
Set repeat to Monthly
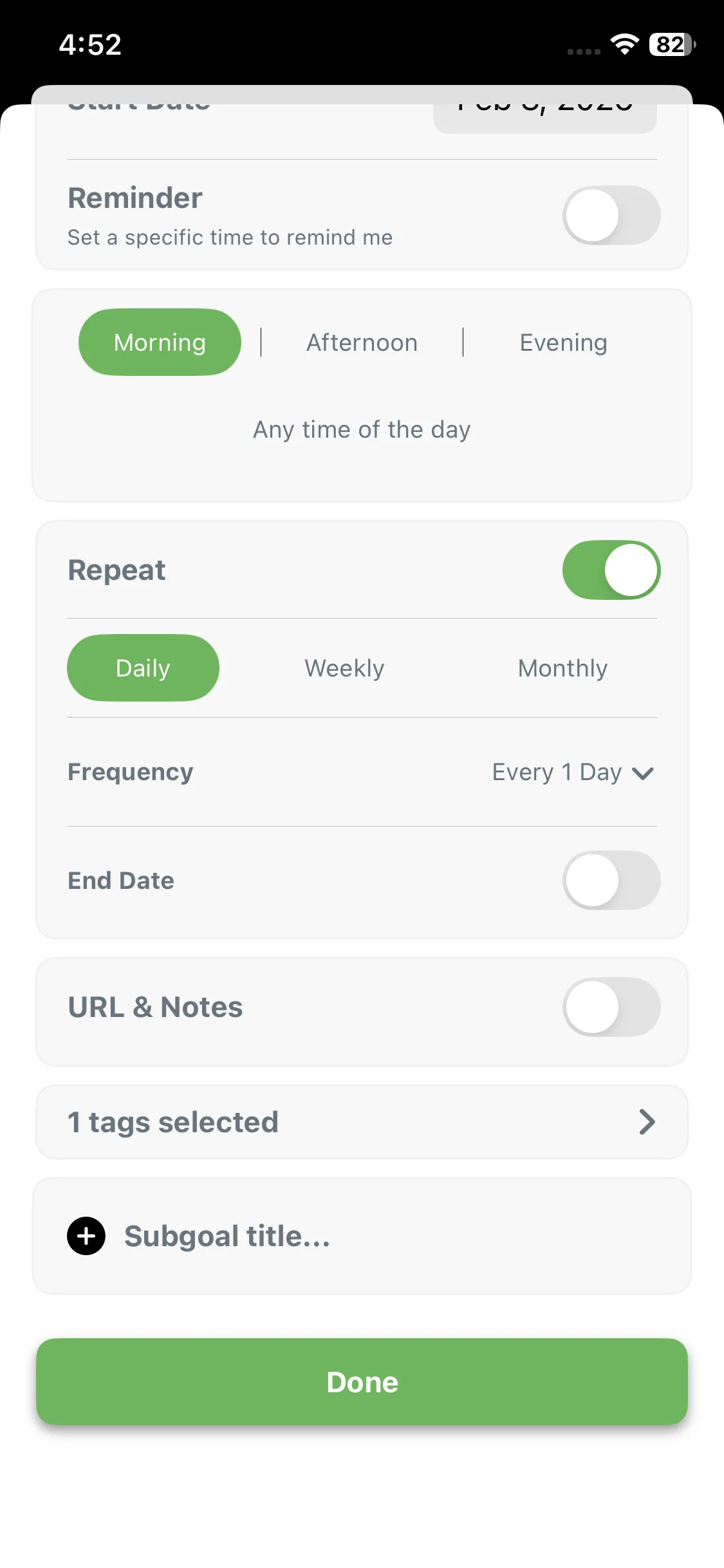(x=562, y=668)
